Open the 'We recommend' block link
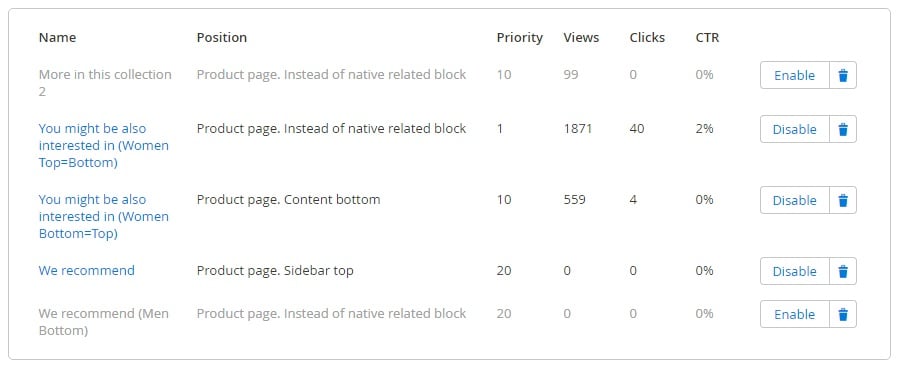The height and width of the screenshot is (369, 901). click(87, 270)
